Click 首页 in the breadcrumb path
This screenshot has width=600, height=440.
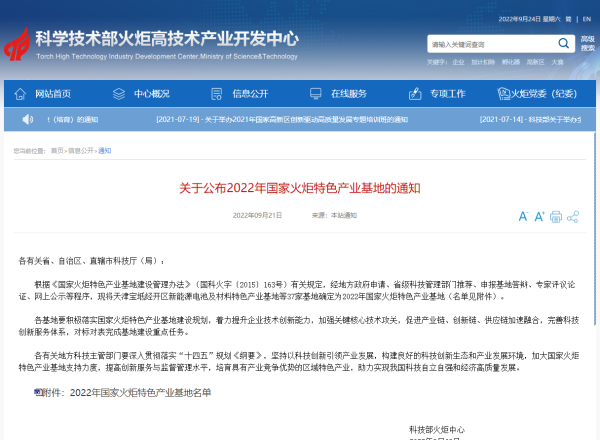[56, 151]
